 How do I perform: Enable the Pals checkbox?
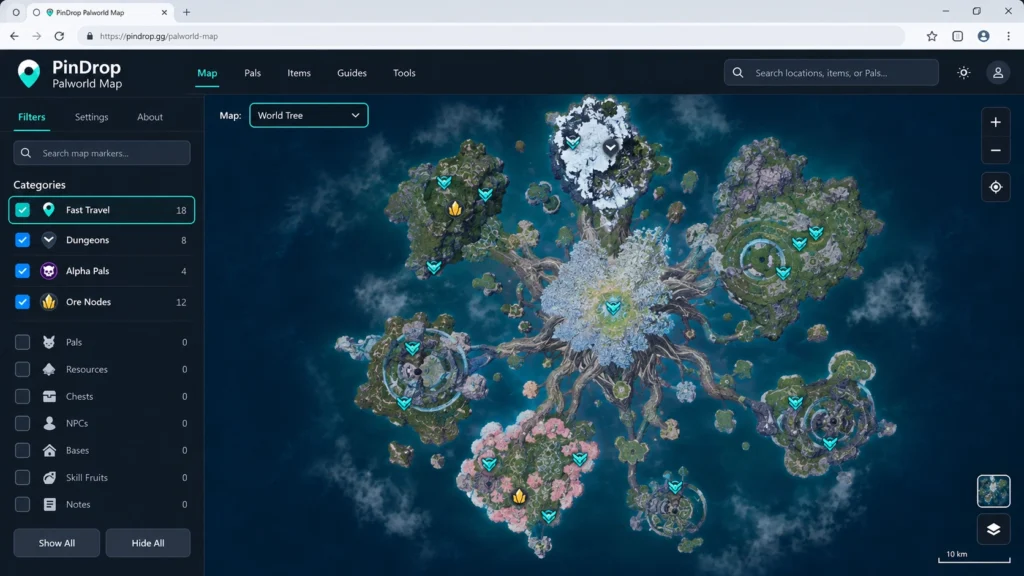[22, 342]
